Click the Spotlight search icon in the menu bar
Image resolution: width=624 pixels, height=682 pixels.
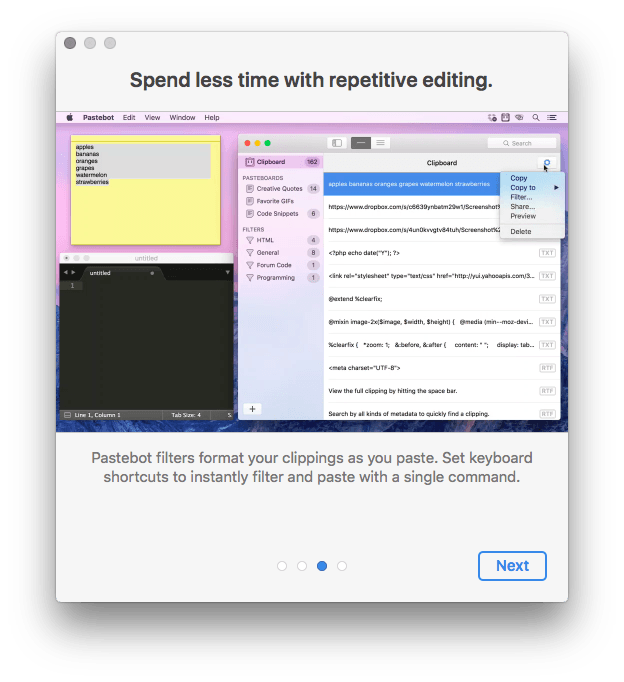pos(536,117)
